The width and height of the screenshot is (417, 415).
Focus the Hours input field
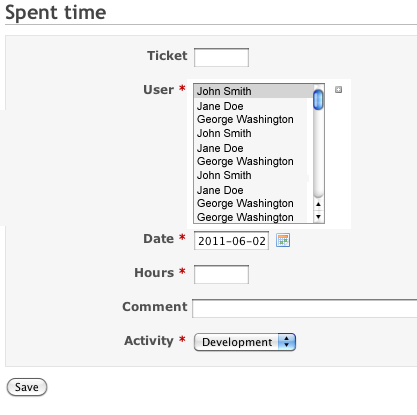[x=221, y=274]
